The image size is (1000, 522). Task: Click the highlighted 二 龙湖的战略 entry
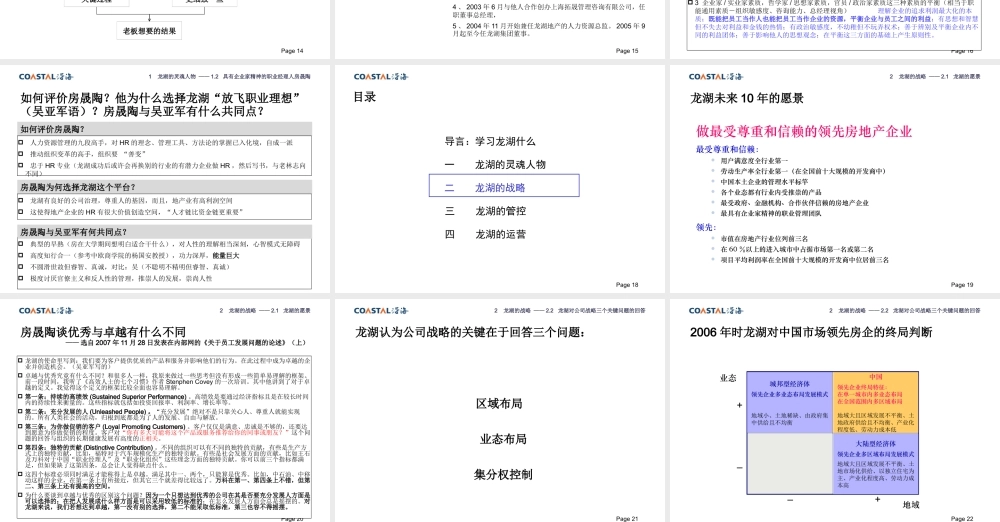coord(504,186)
